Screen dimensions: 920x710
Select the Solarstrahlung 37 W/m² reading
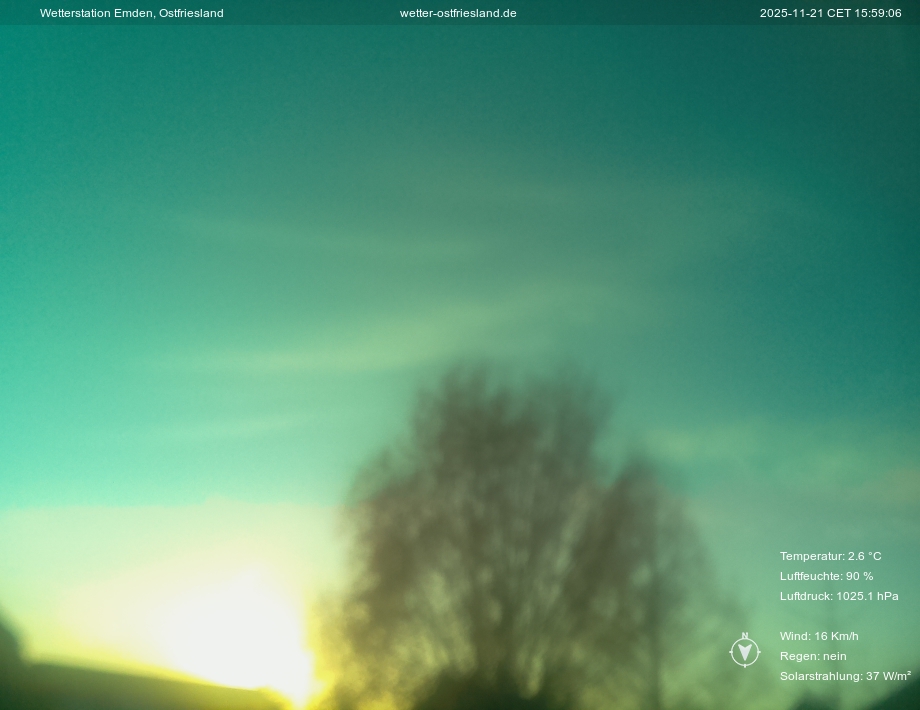pyautogui.click(x=845, y=676)
